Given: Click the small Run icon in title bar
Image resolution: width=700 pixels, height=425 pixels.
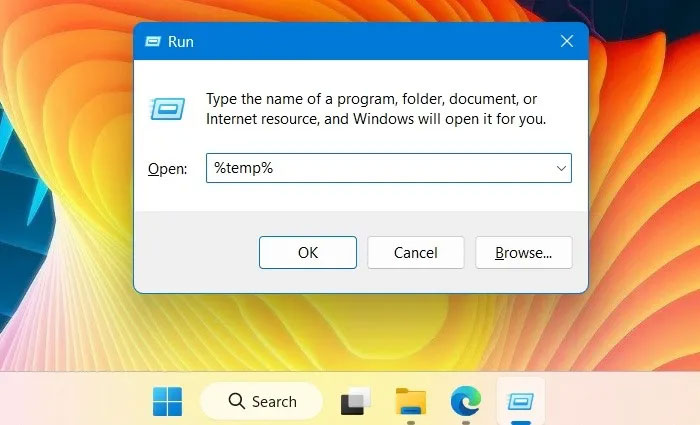Looking at the screenshot, I should coord(153,42).
